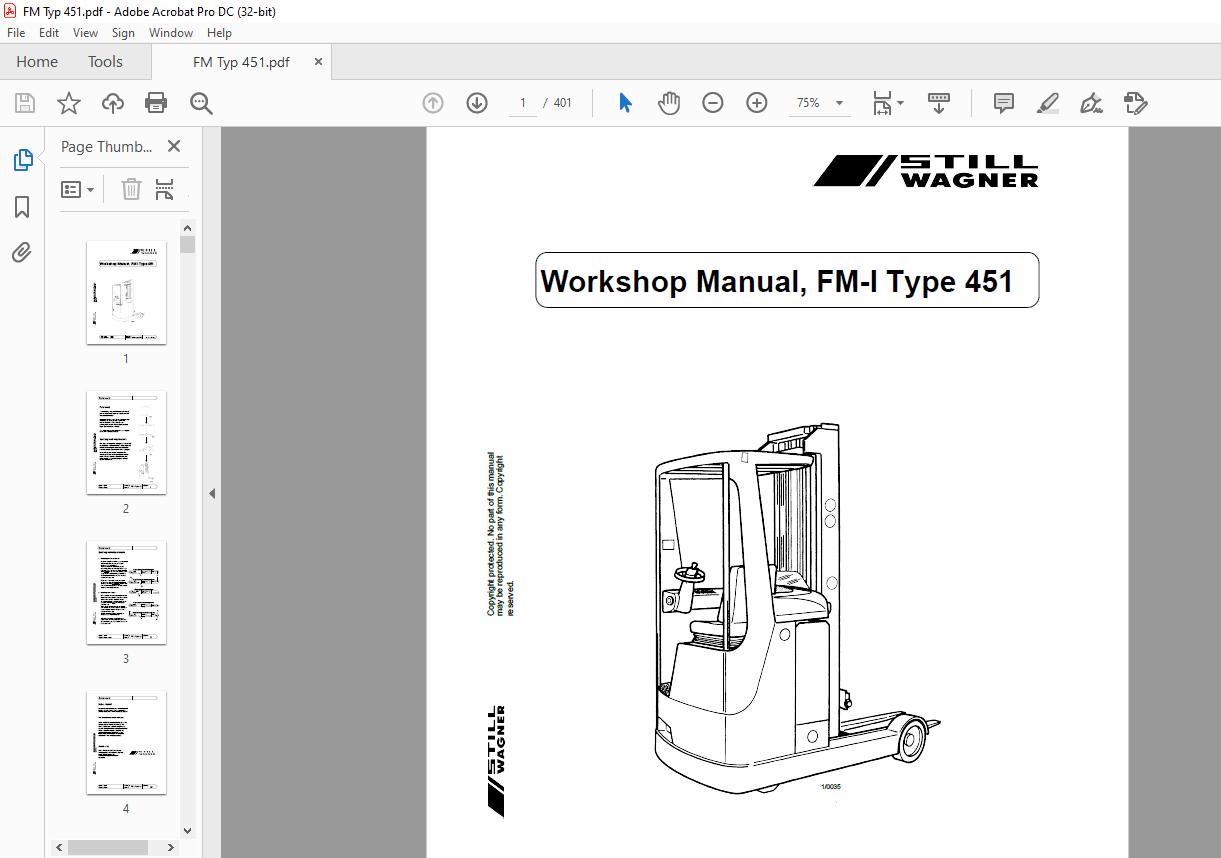The image size is (1221, 858).
Task: Zoom in with plus icon
Action: (757, 103)
